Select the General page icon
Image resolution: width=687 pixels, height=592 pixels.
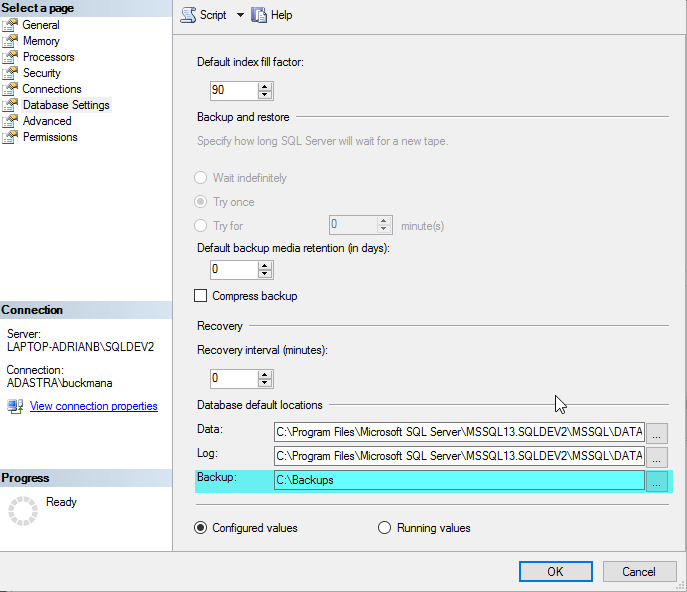pyautogui.click(x=11, y=25)
